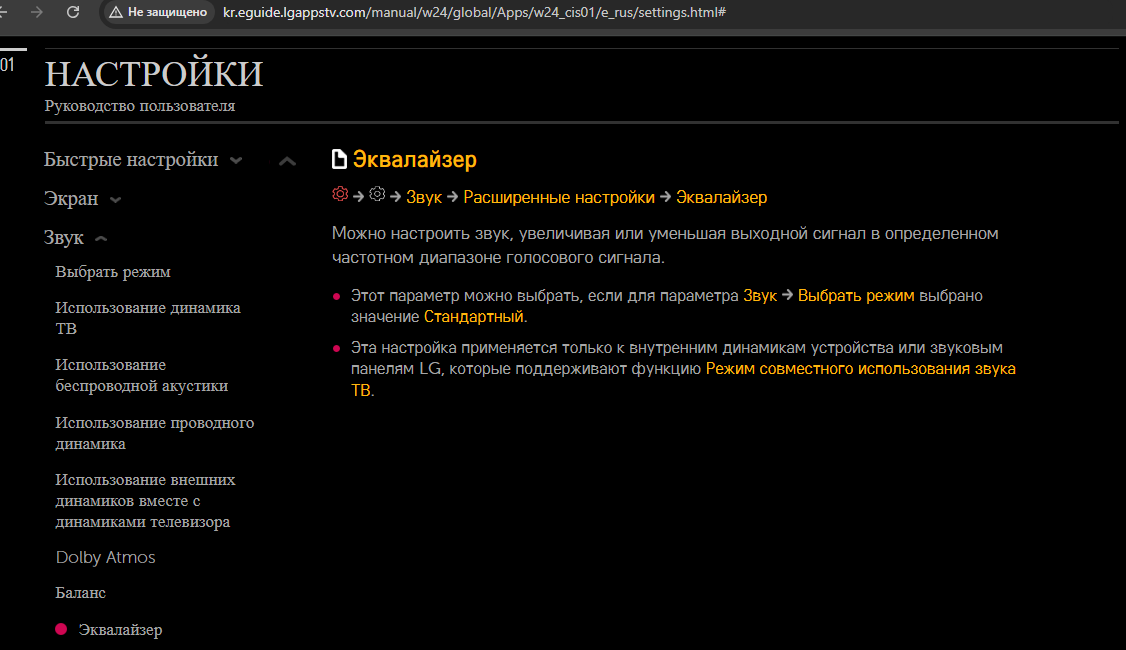This screenshot has height=650, width=1126.
Task: Click the 'Не защищено' security warning badge
Action: click(158, 12)
